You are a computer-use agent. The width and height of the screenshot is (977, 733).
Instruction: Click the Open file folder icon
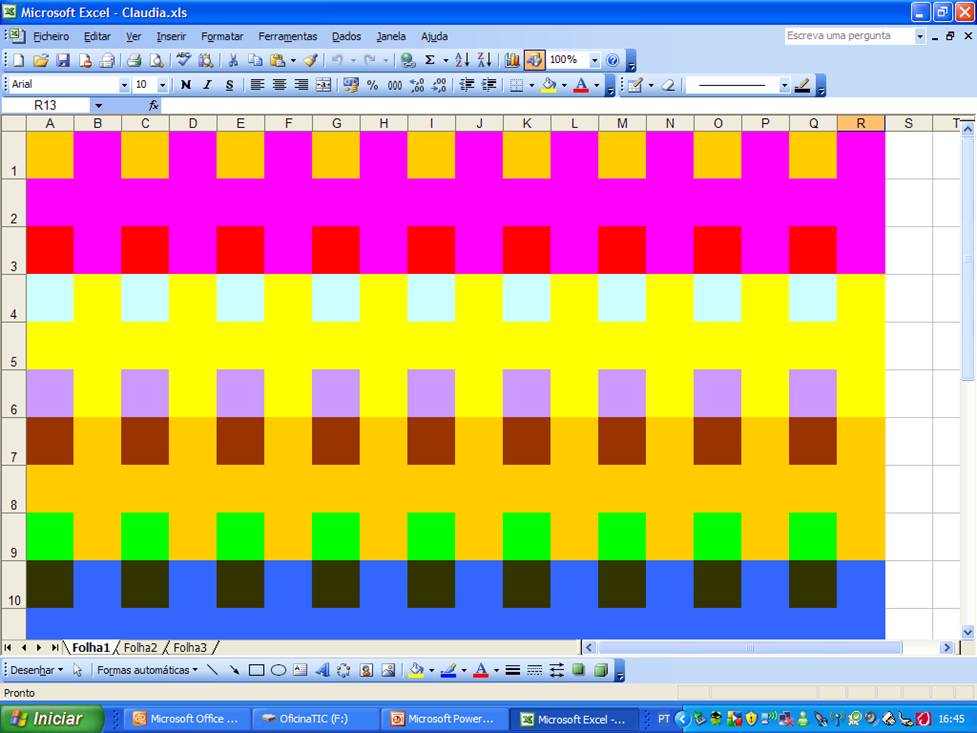[x=41, y=60]
